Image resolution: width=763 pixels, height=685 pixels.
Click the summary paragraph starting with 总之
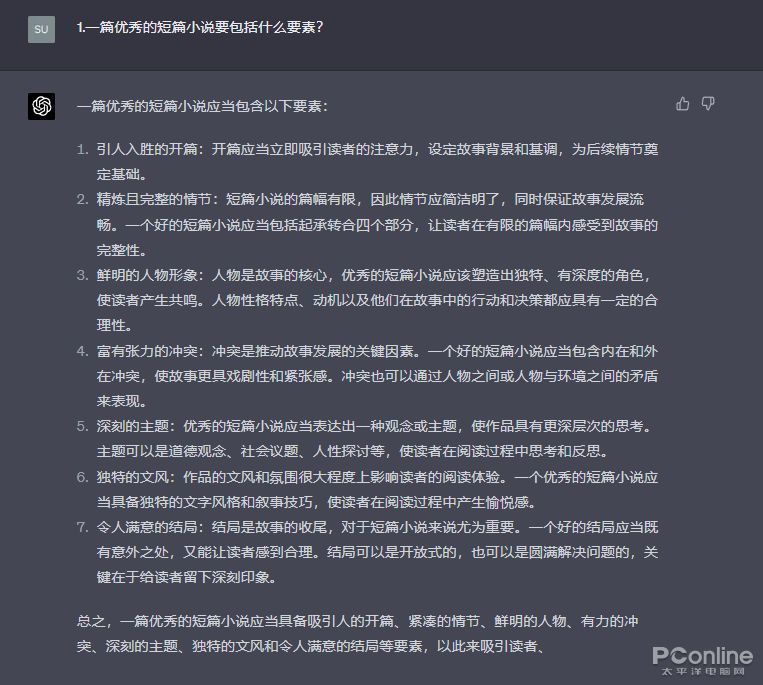point(358,633)
